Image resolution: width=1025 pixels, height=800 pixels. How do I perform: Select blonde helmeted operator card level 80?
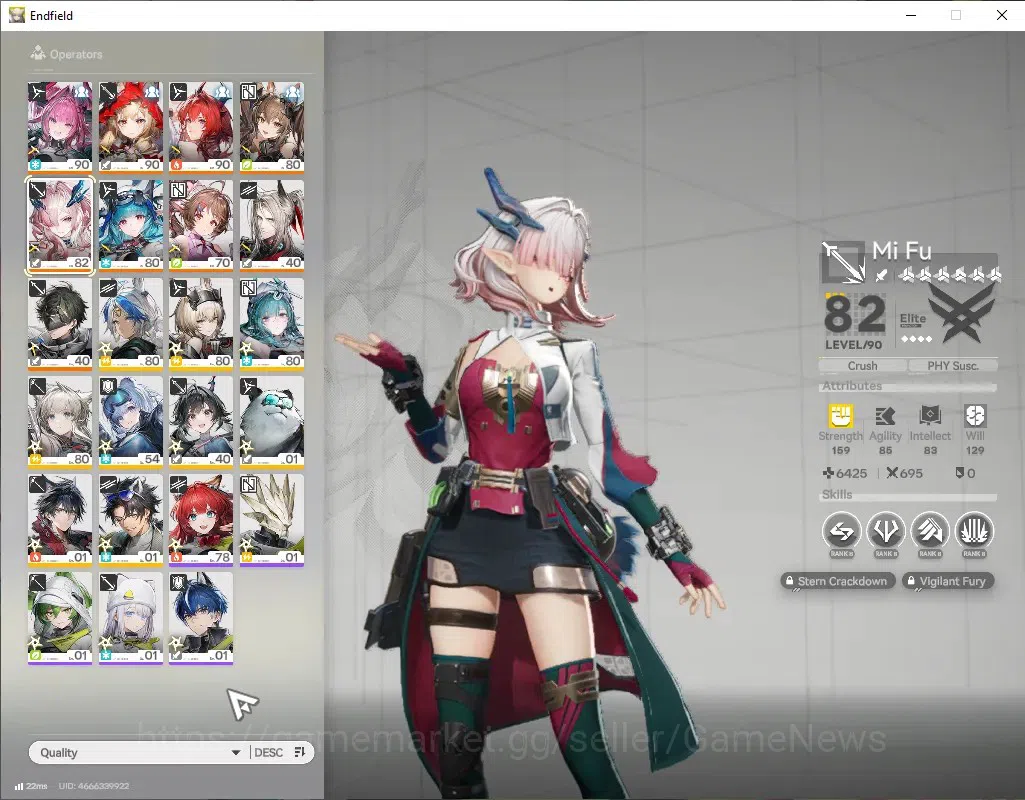[x=201, y=324]
